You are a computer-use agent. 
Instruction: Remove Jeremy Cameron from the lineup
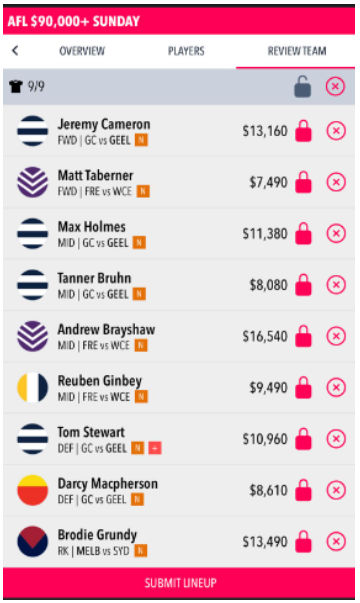[x=336, y=131]
